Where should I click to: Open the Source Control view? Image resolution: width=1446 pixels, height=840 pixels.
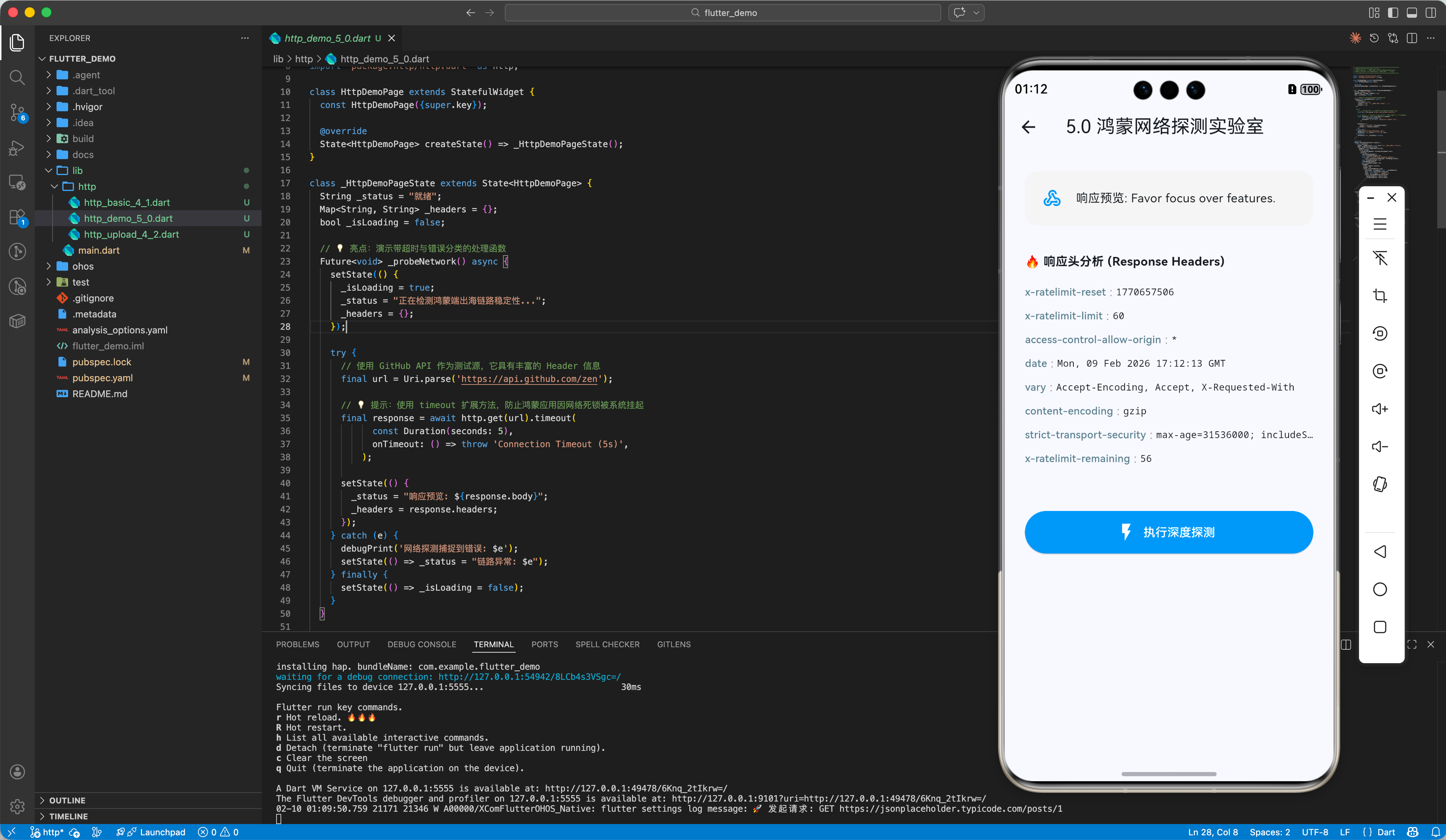coord(17,112)
